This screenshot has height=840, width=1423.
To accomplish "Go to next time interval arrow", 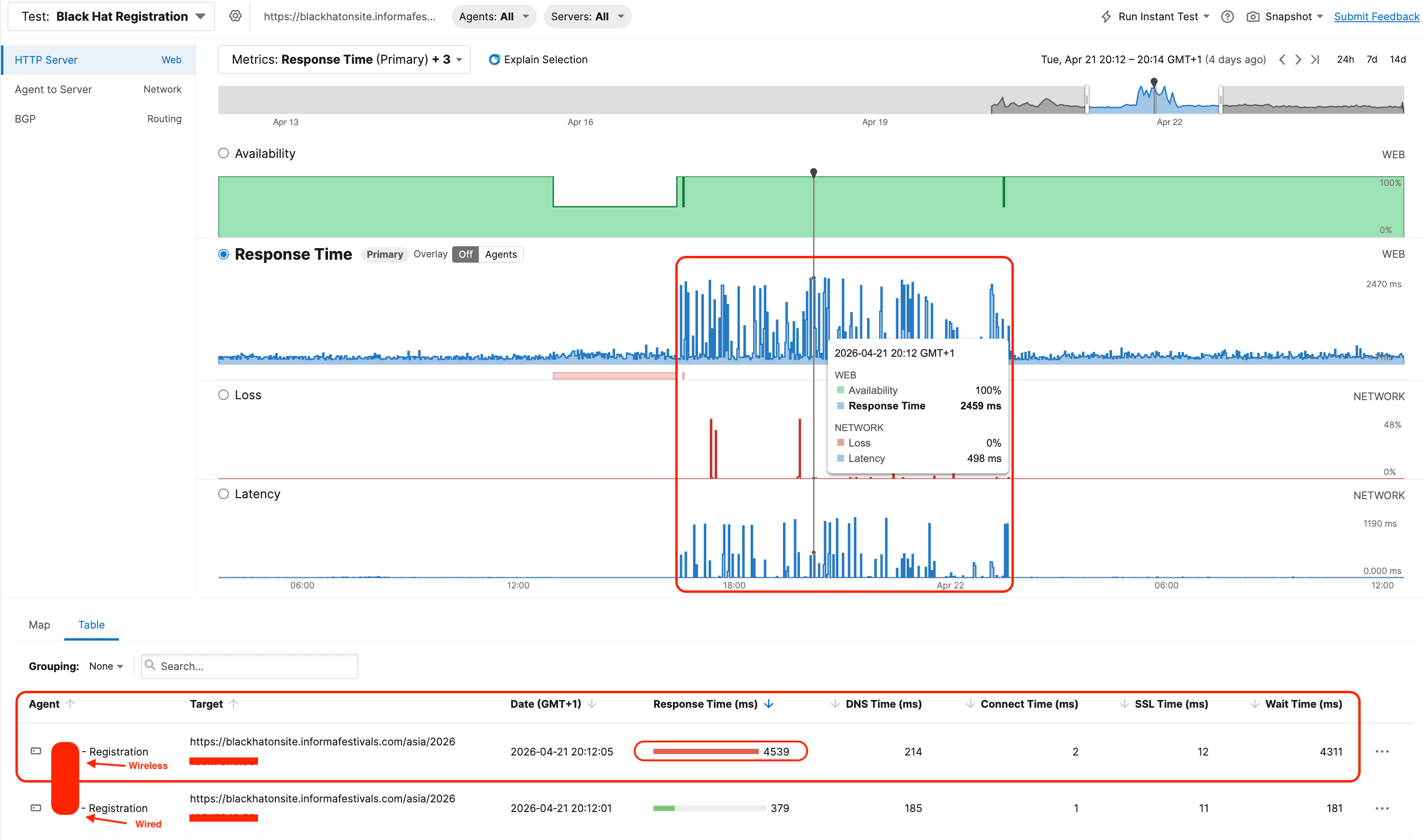I will click(x=1298, y=59).
